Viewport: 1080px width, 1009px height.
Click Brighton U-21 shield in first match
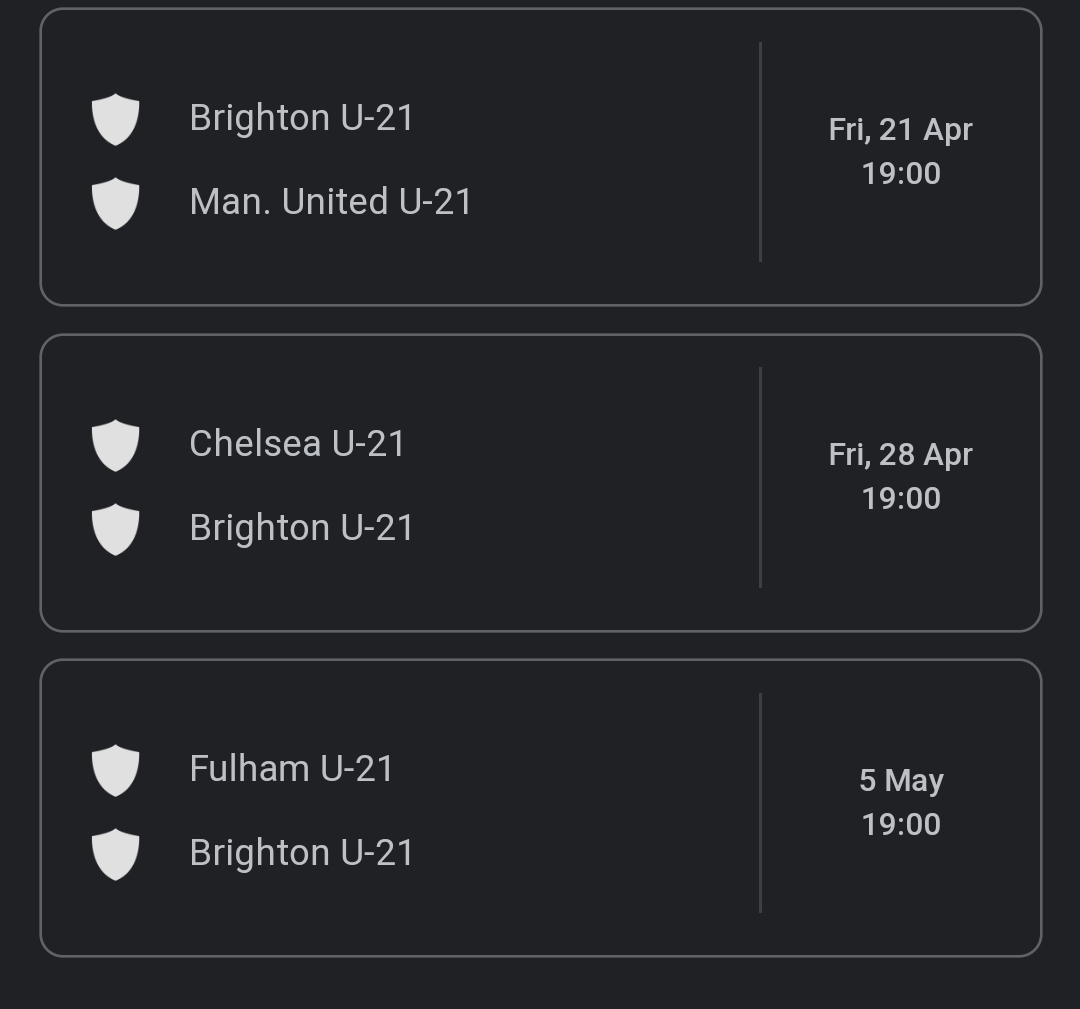116,119
